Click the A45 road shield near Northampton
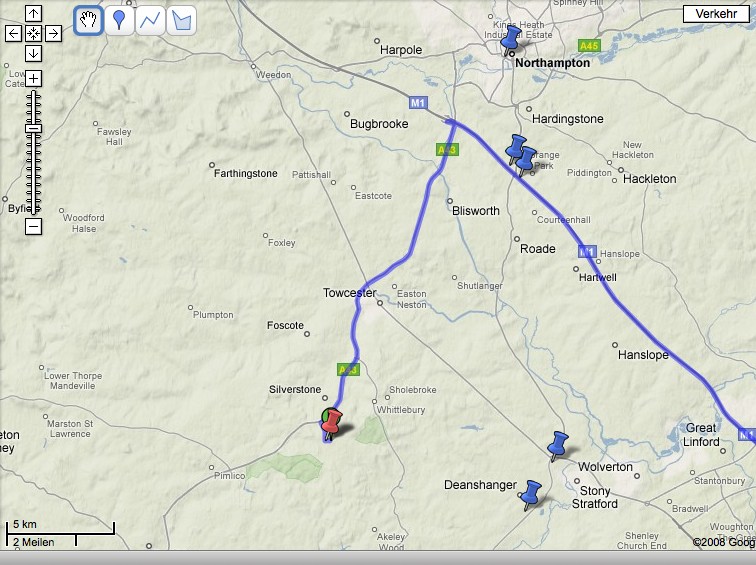The width and height of the screenshot is (756, 565). pyautogui.click(x=590, y=46)
